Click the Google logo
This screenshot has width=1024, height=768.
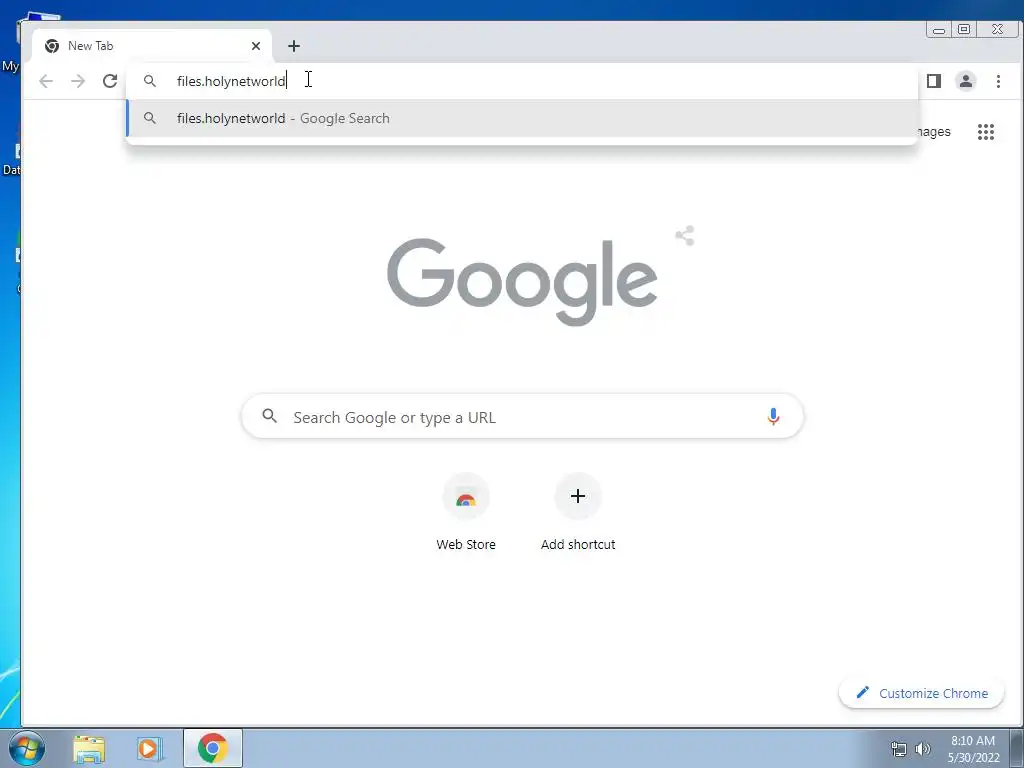coord(522,281)
